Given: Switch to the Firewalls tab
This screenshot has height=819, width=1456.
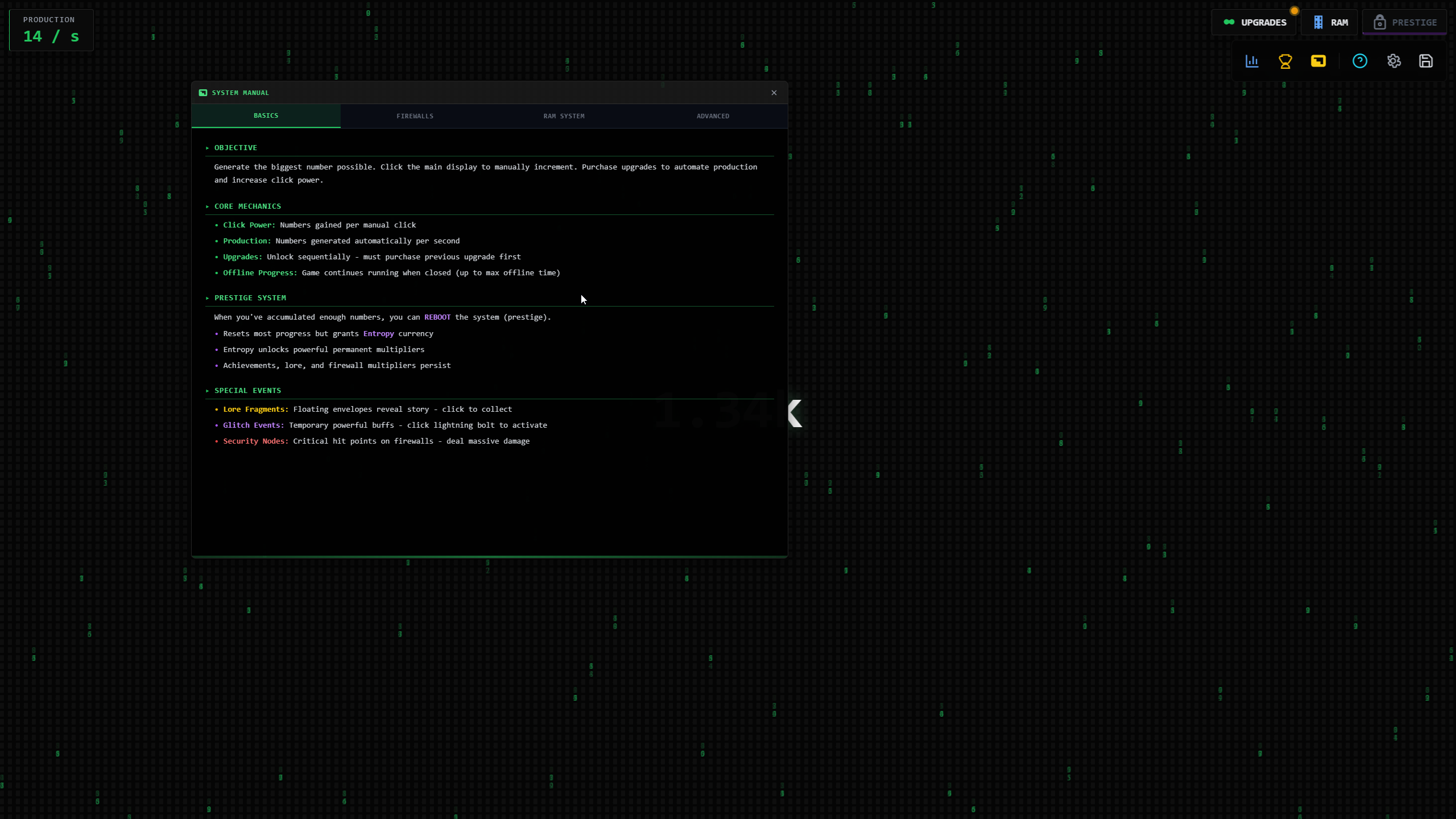Looking at the screenshot, I should [415, 116].
